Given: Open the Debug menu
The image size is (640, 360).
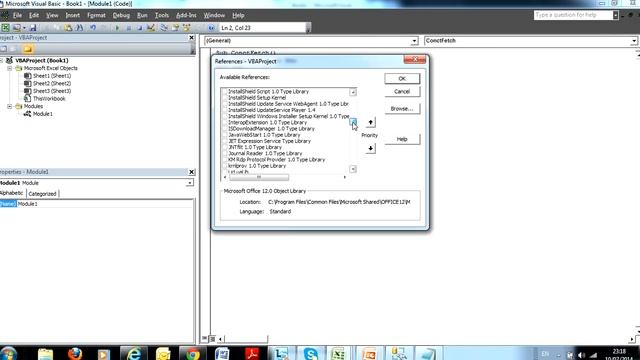Looking at the screenshot, I should click(121, 16).
